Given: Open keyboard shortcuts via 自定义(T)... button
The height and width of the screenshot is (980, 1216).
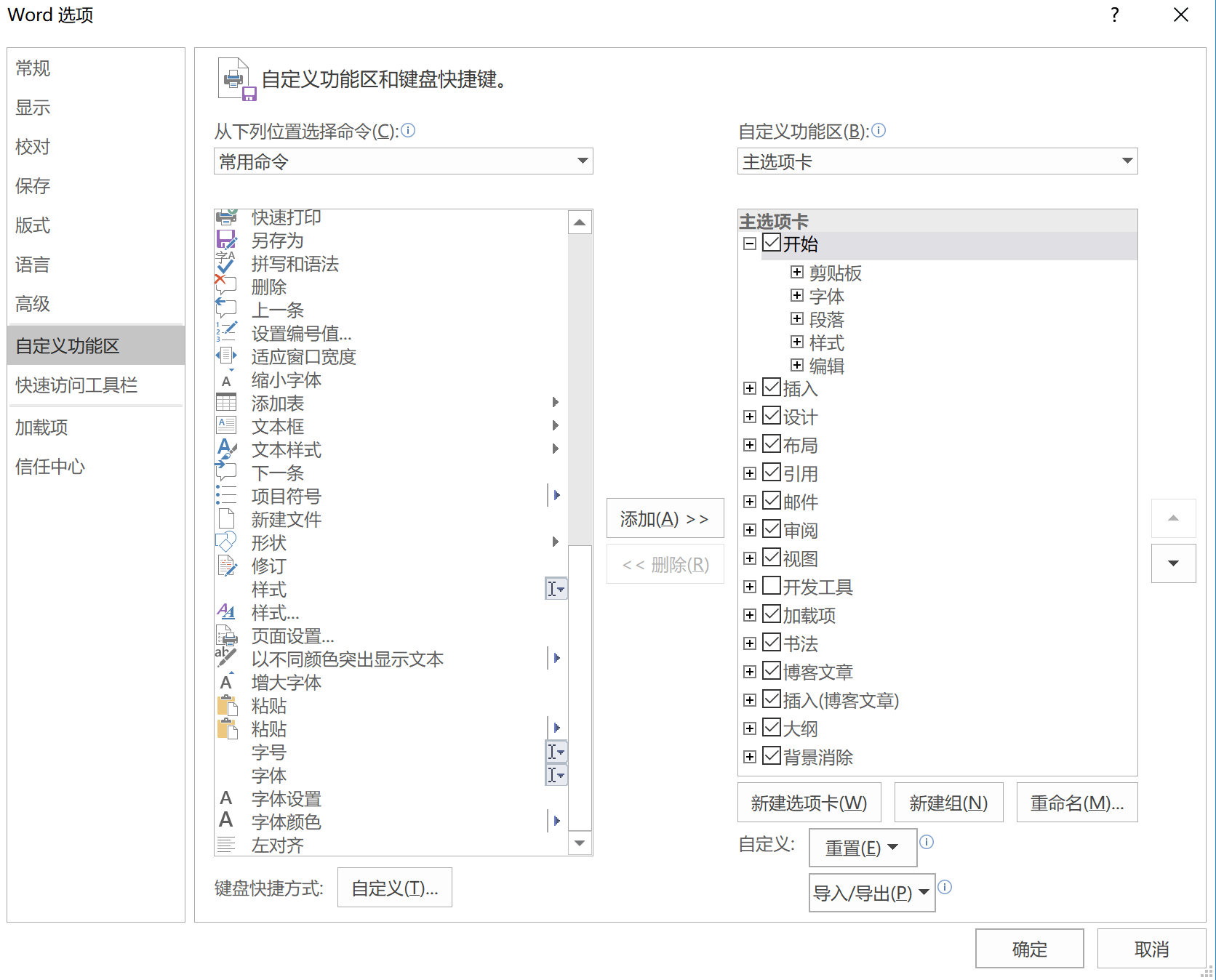Looking at the screenshot, I should [x=395, y=888].
